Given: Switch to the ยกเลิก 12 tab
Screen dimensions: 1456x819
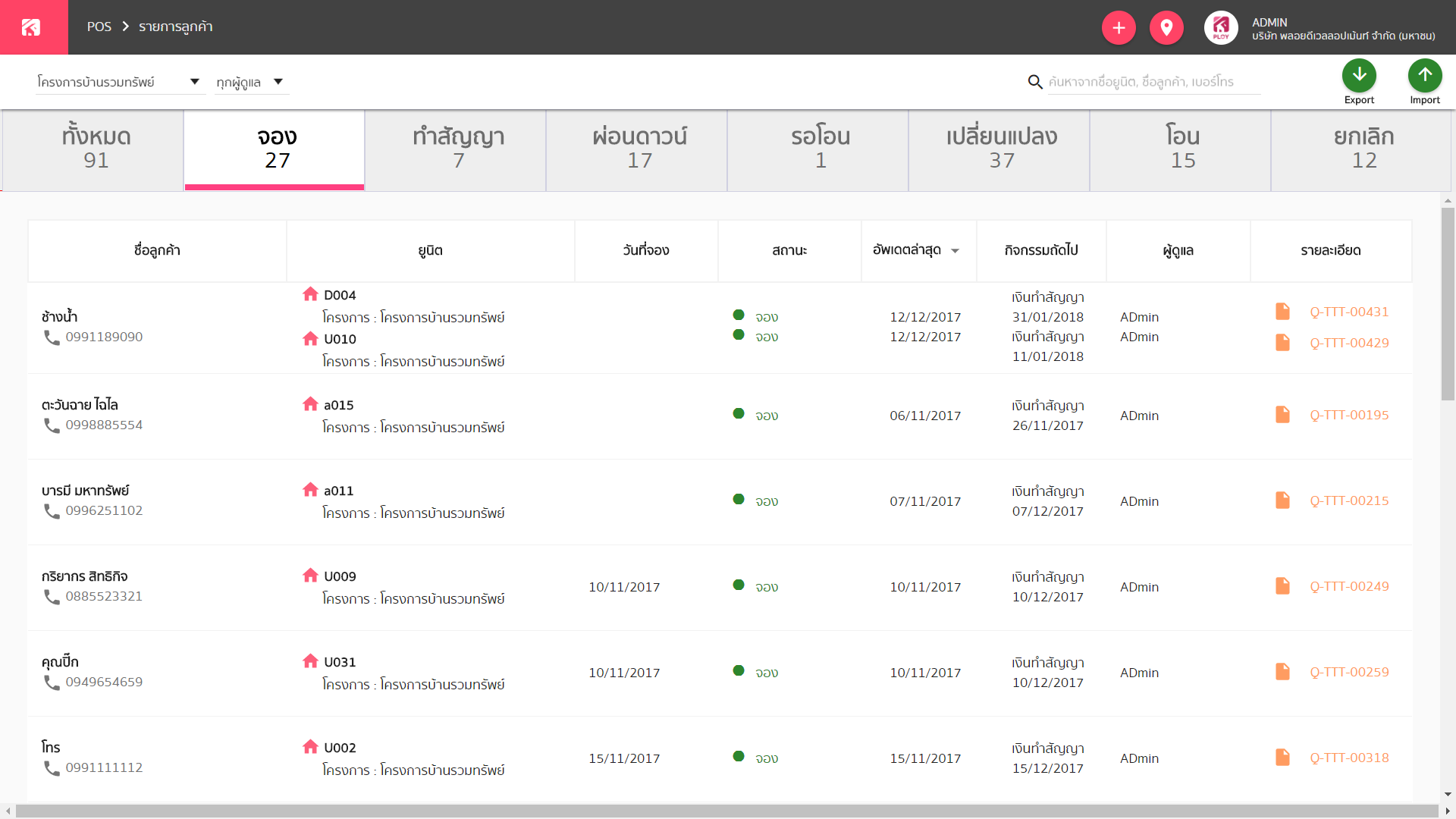Looking at the screenshot, I should 1362,150.
